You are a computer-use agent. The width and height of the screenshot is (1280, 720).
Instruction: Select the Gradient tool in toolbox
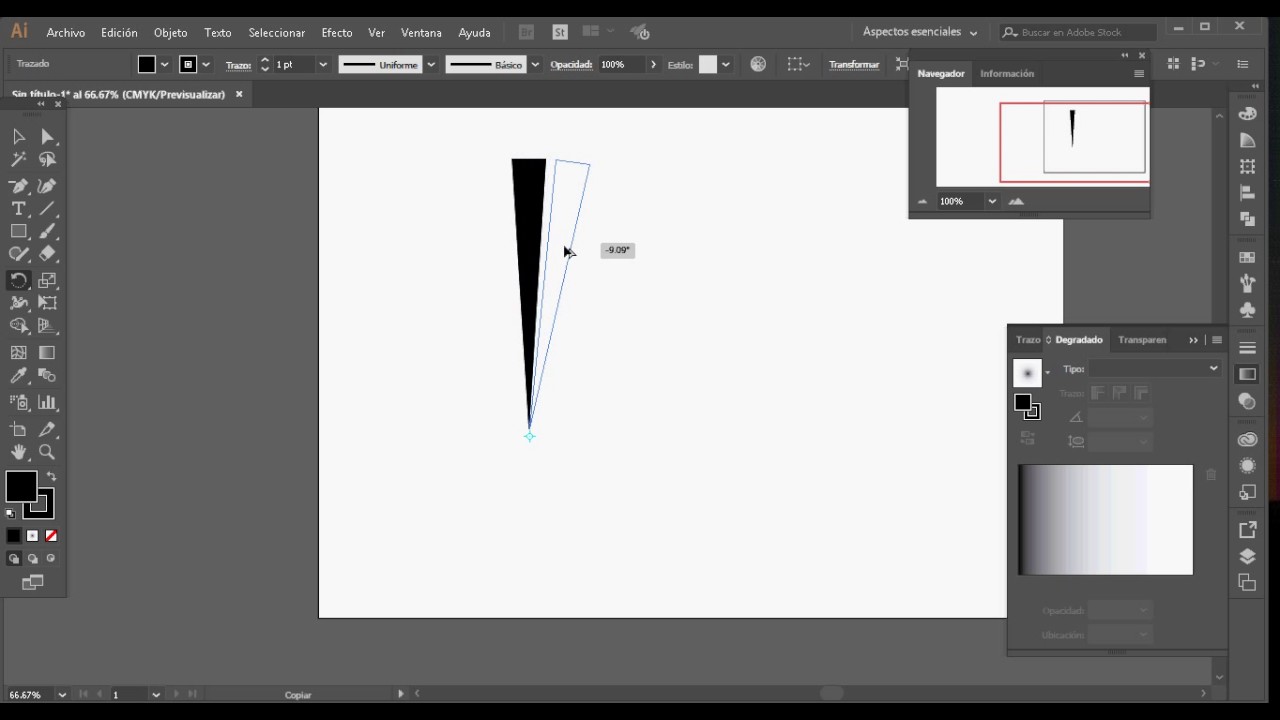pyautogui.click(x=48, y=353)
